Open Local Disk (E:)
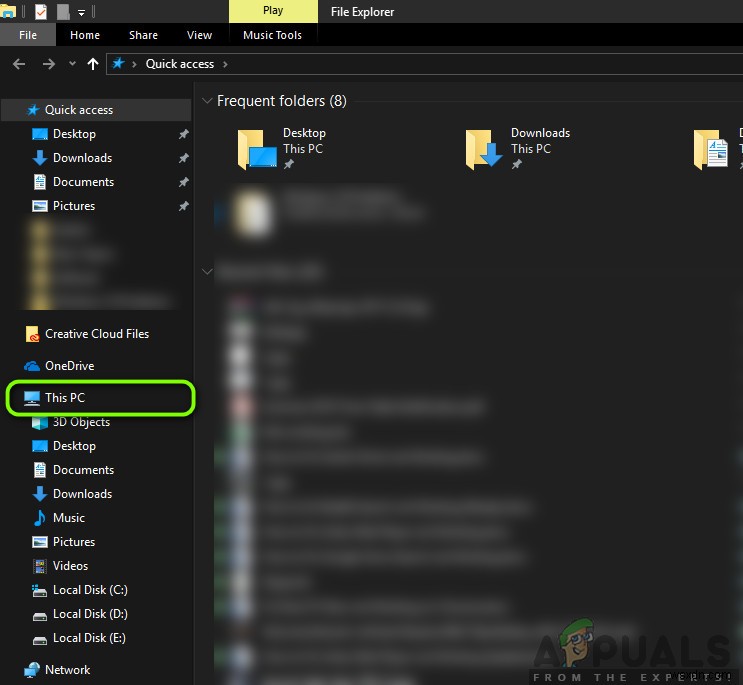The image size is (743, 685). coord(89,638)
